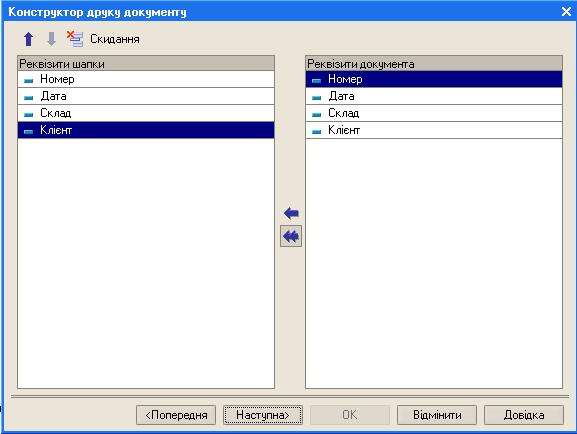Select Номер in Реквізити документа list

[x=434, y=79]
